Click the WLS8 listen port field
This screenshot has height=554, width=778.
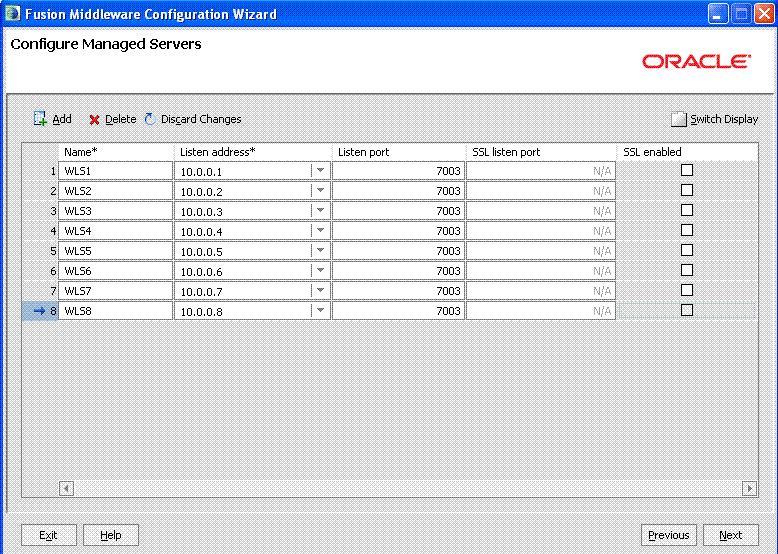coord(398,310)
